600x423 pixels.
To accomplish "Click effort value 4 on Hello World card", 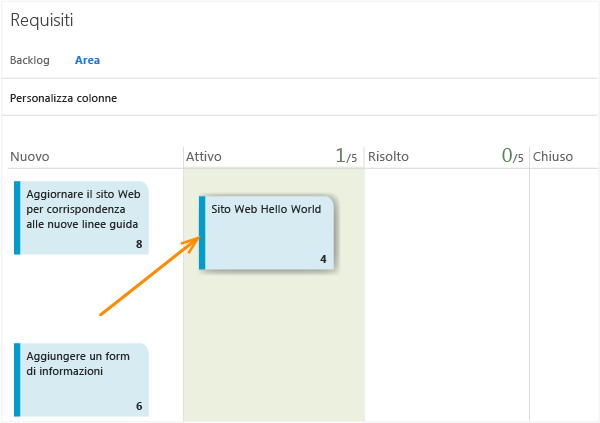I will pos(323,259).
